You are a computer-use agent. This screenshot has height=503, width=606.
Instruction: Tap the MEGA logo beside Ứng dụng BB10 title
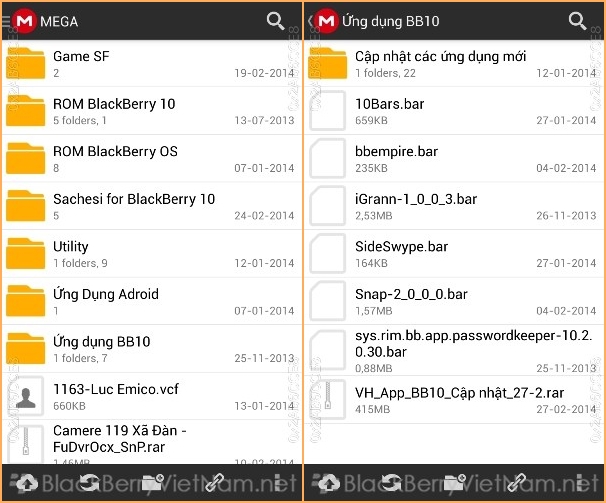click(326, 21)
